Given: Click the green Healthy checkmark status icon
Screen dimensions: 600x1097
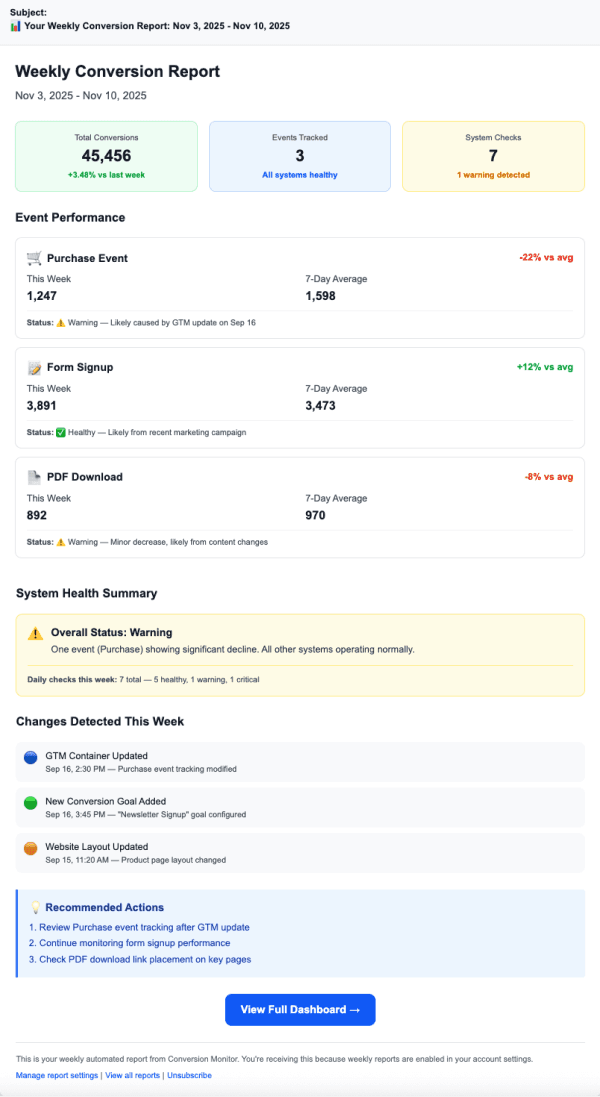Looking at the screenshot, I should click(60, 433).
